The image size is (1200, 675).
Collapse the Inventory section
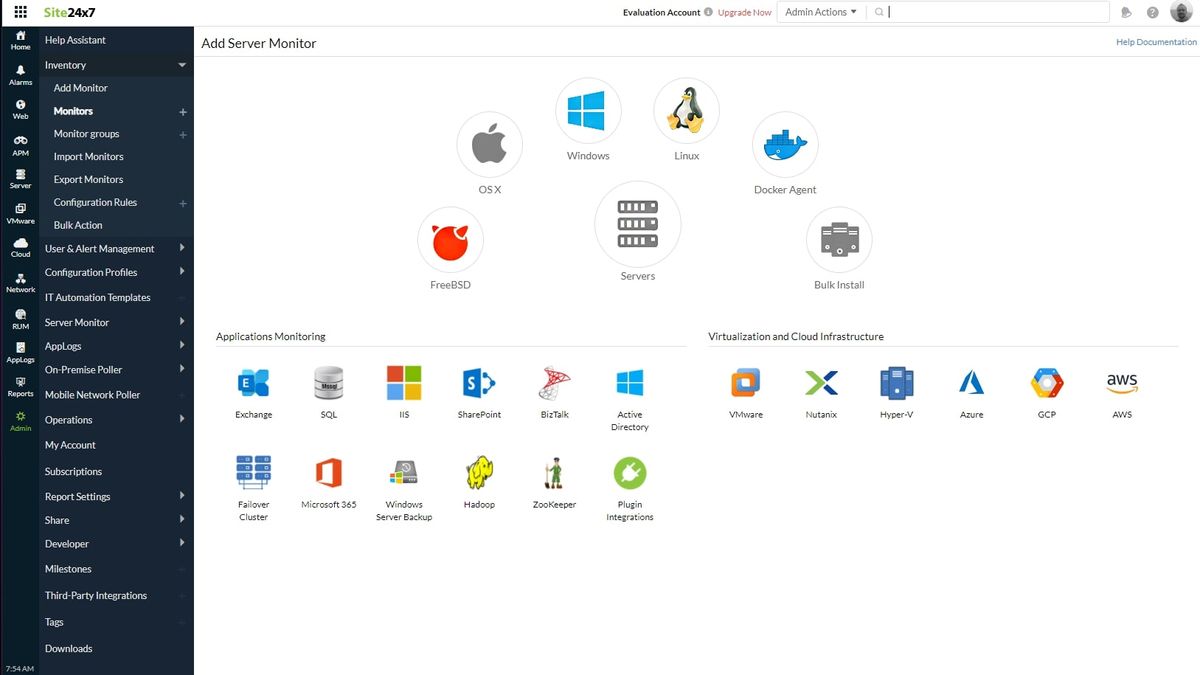[x=115, y=64]
